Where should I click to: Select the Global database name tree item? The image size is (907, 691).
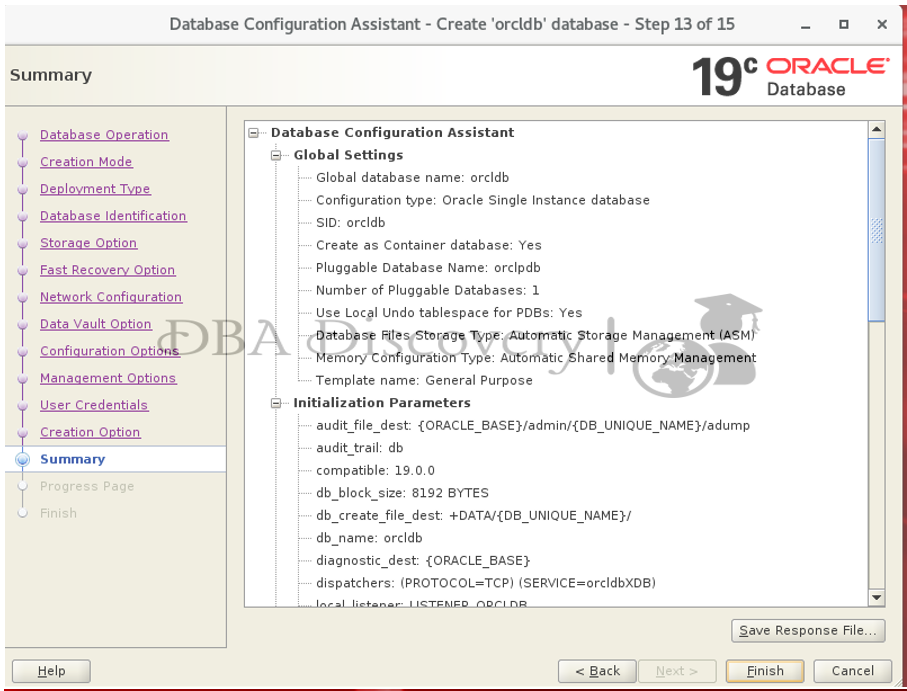(412, 178)
